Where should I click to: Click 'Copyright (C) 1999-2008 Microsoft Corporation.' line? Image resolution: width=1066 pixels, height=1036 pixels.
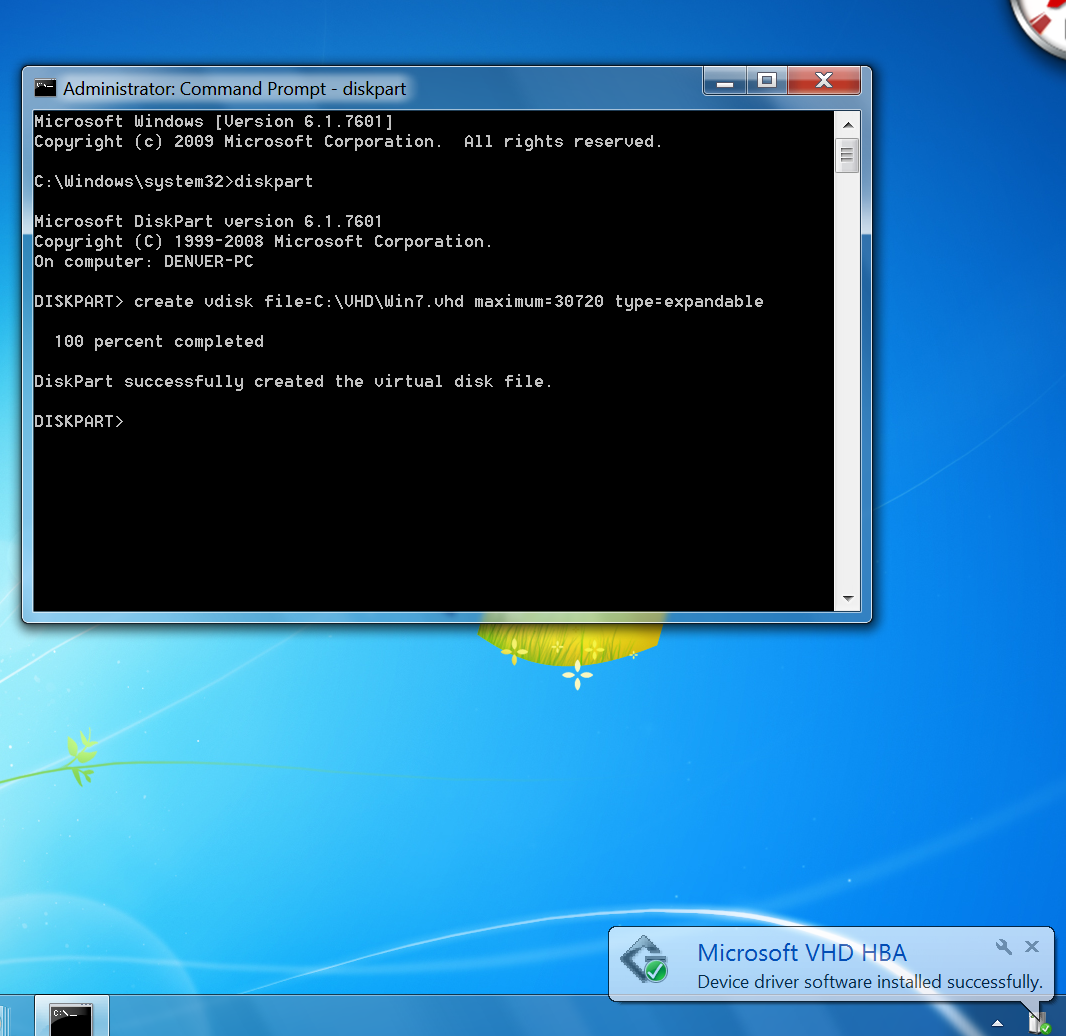tap(262, 242)
